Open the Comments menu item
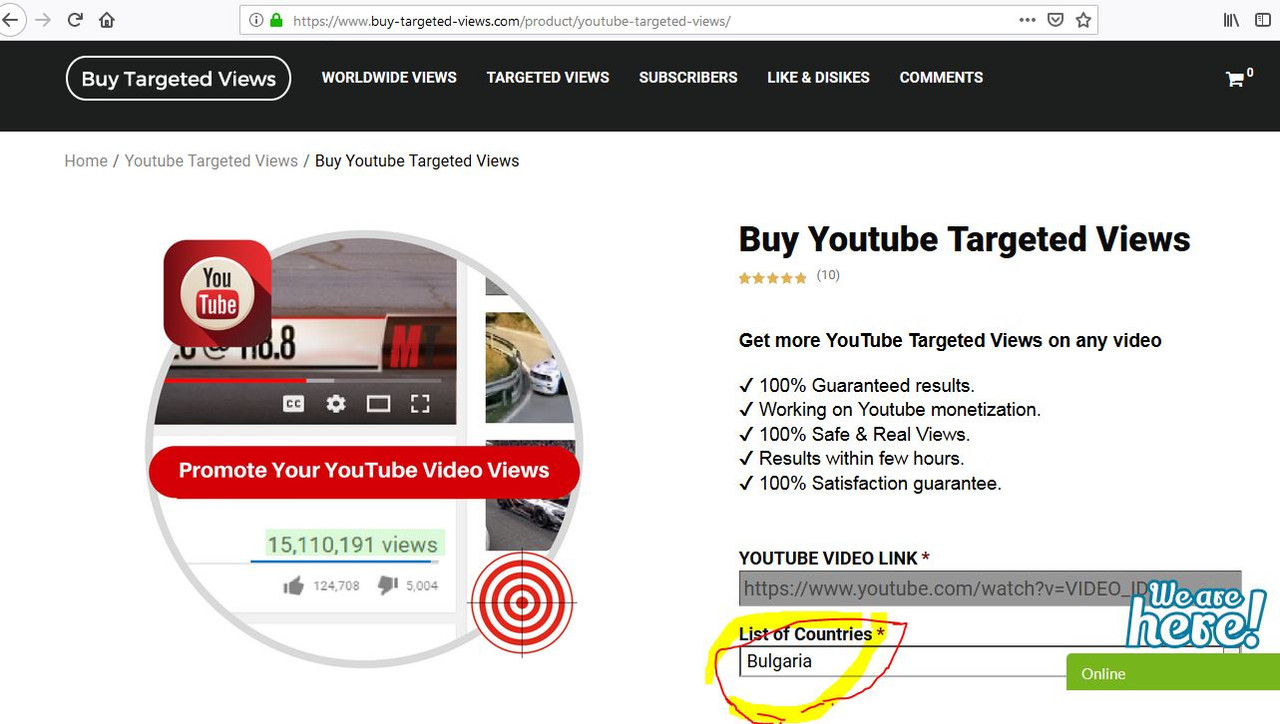This screenshot has height=724, width=1280. pyautogui.click(x=941, y=77)
